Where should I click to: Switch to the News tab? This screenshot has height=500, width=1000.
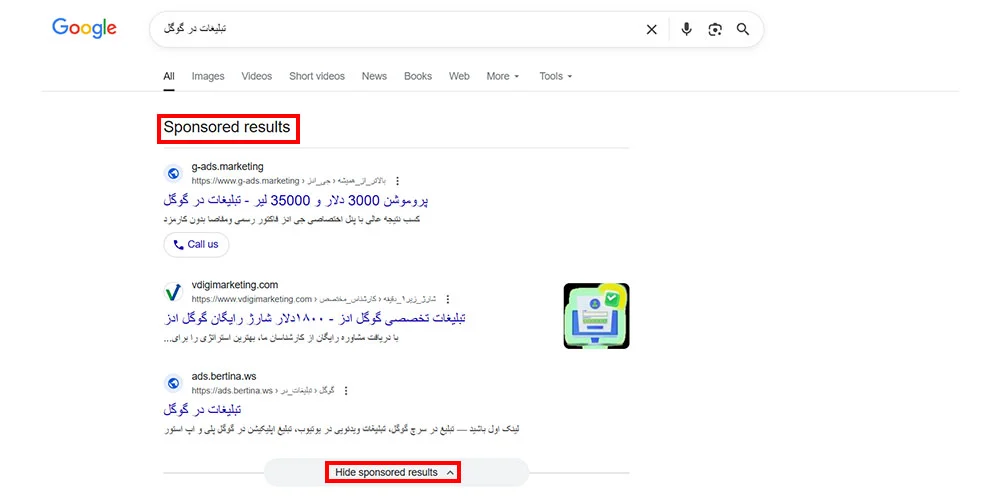pyautogui.click(x=374, y=77)
